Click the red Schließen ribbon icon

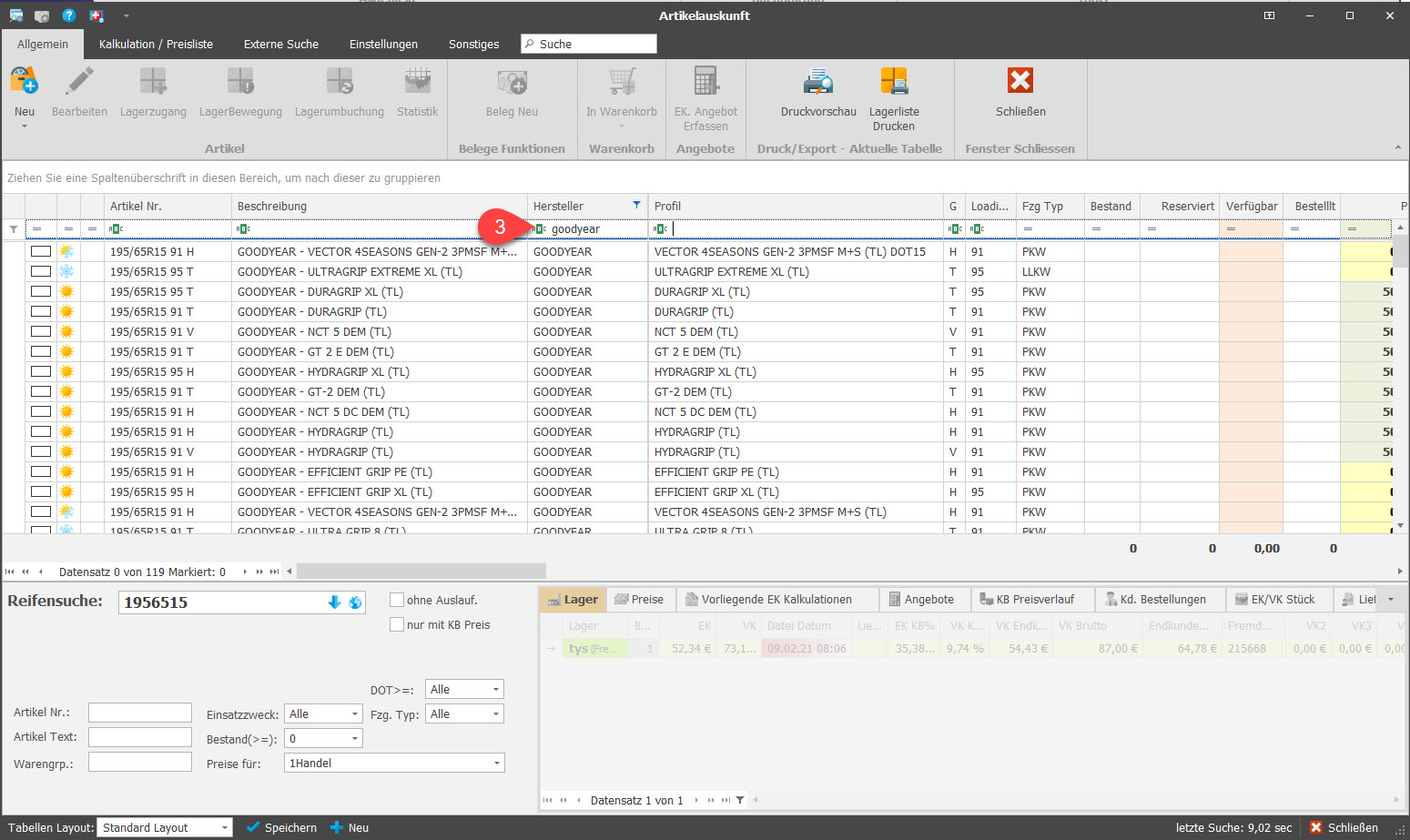point(1020,81)
